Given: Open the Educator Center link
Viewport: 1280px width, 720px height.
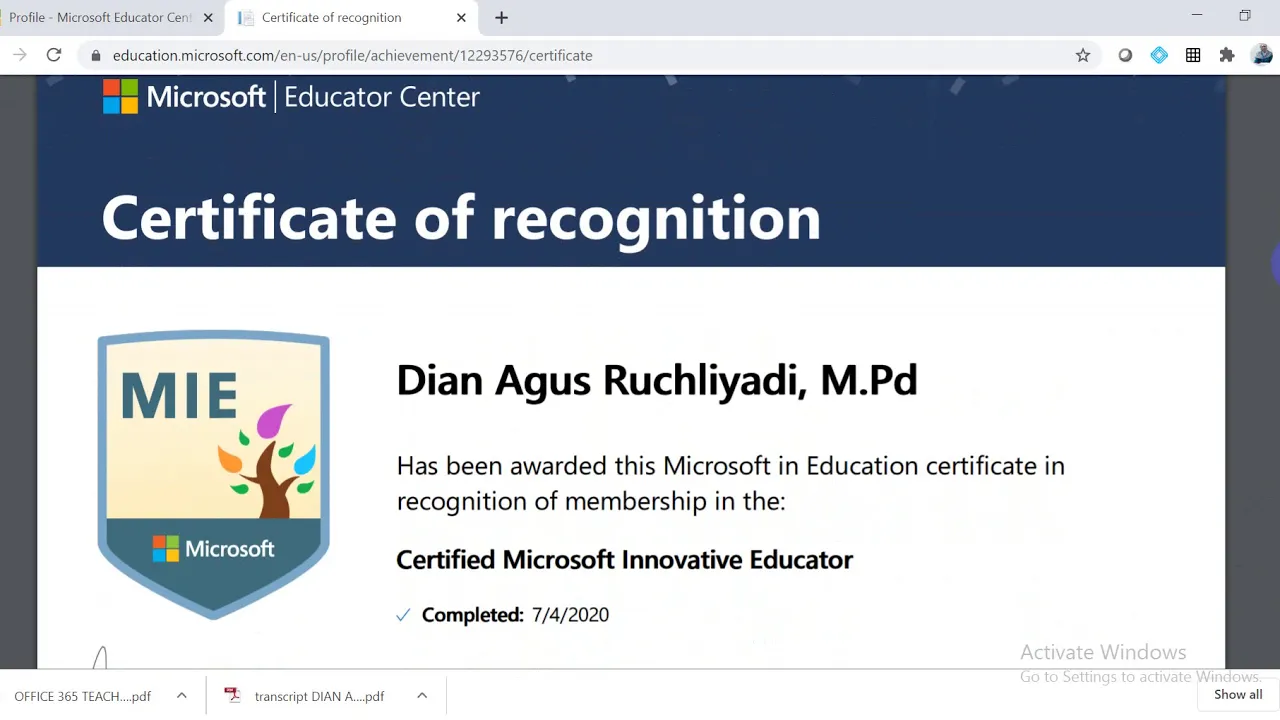Looking at the screenshot, I should (x=382, y=96).
